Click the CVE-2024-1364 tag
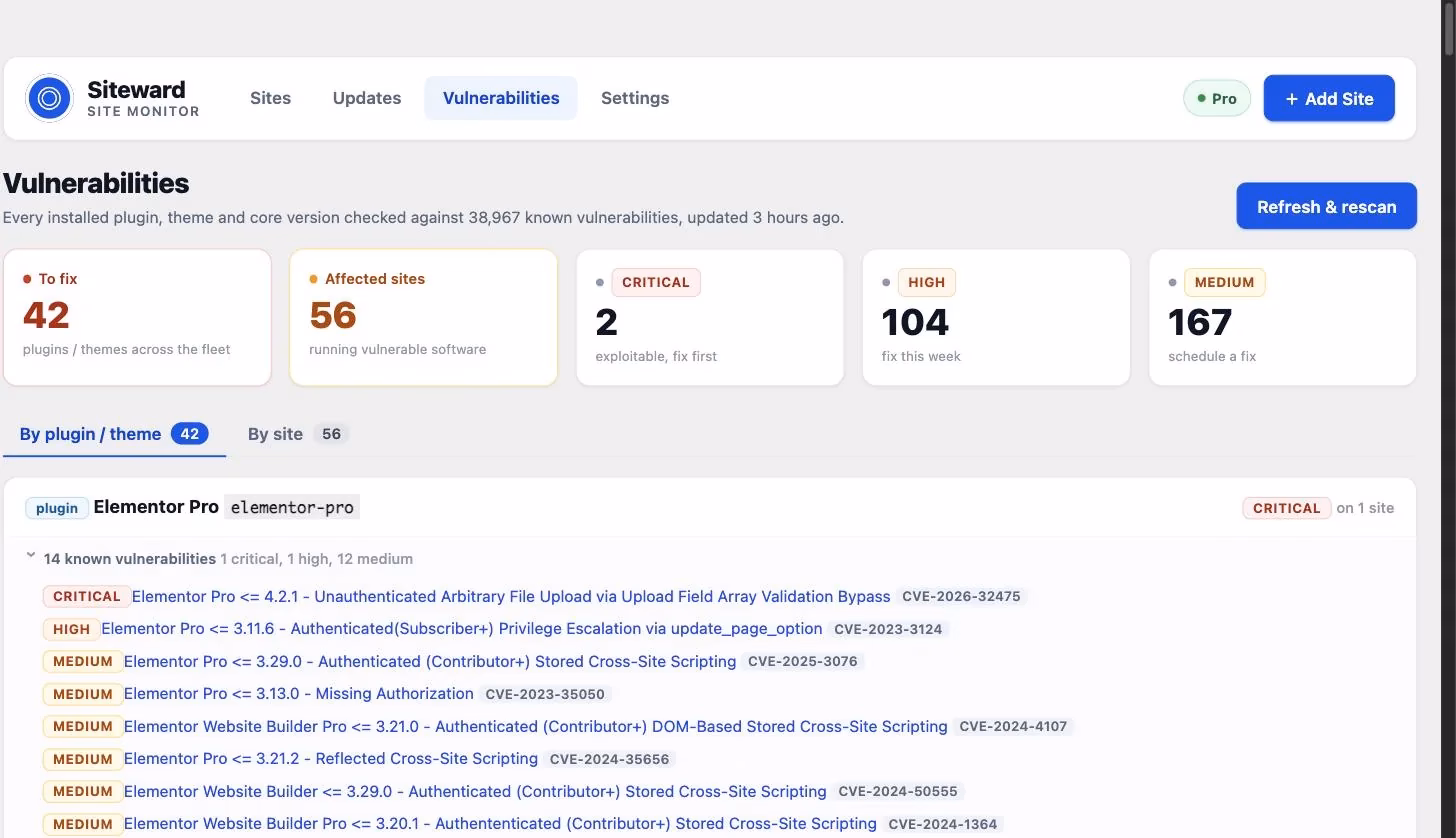Viewport: 1456px width, 838px height. 943,824
